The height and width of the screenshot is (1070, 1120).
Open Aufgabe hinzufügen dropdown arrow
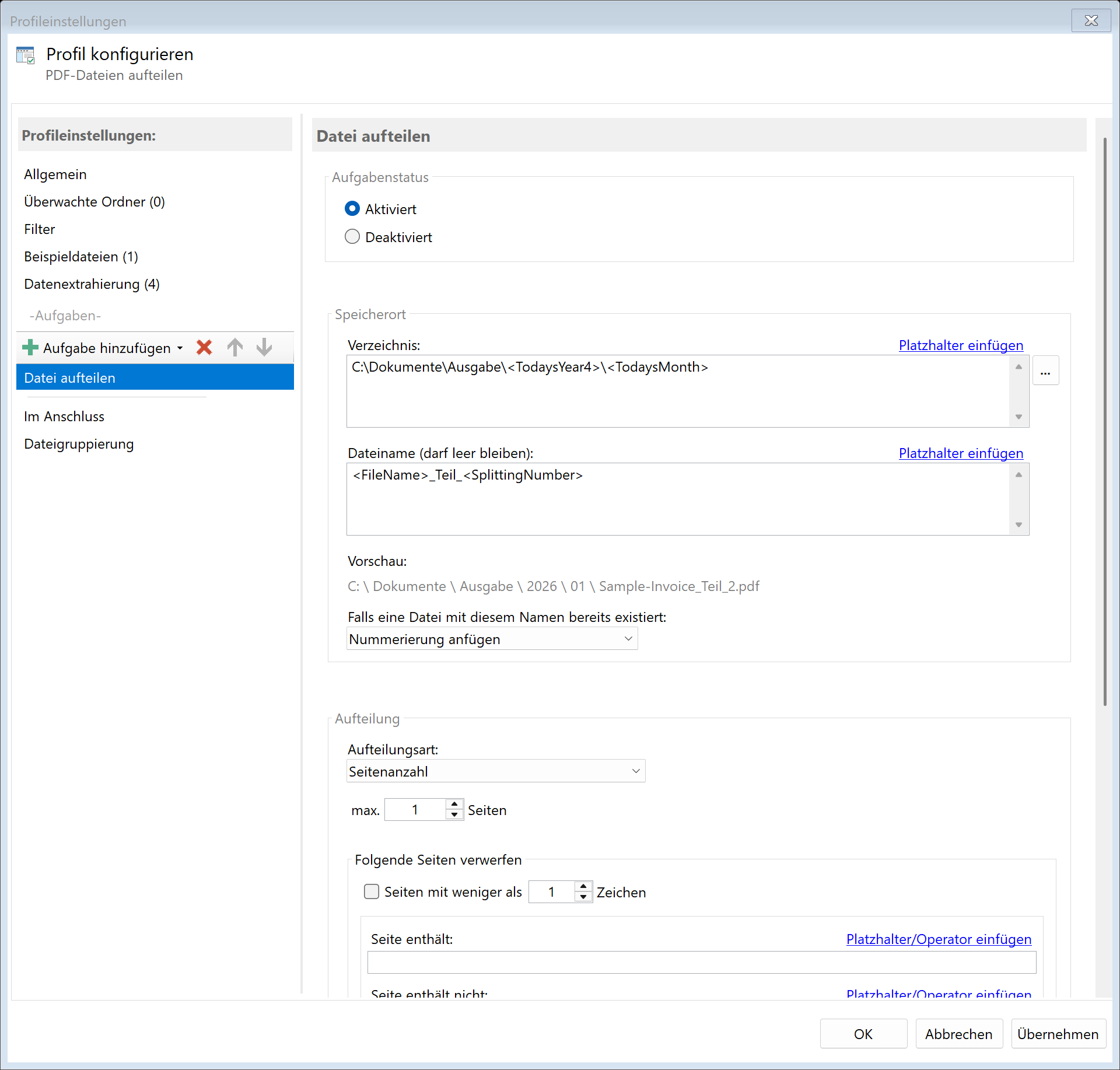point(180,348)
